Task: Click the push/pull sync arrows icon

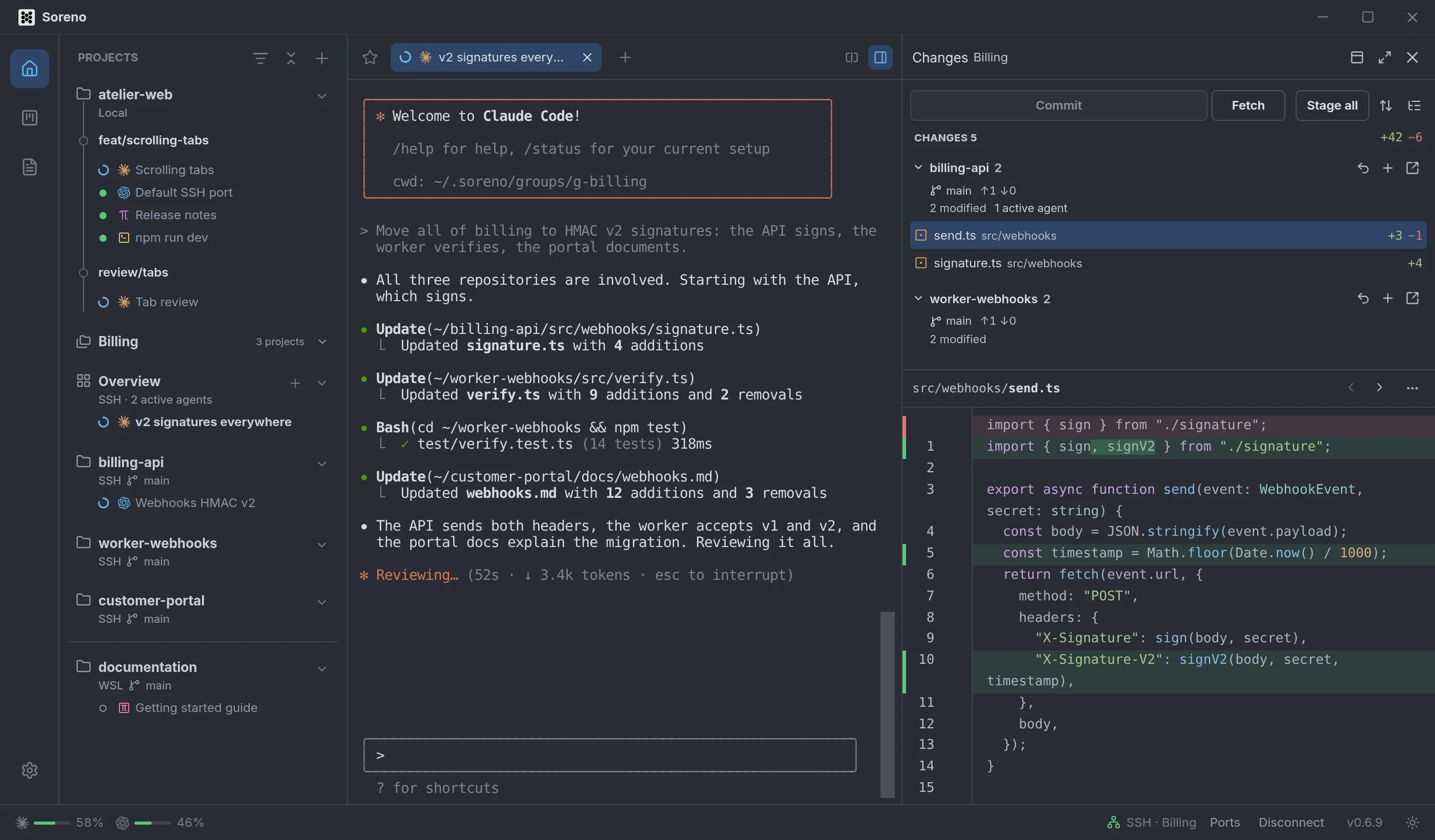Action: [1385, 106]
